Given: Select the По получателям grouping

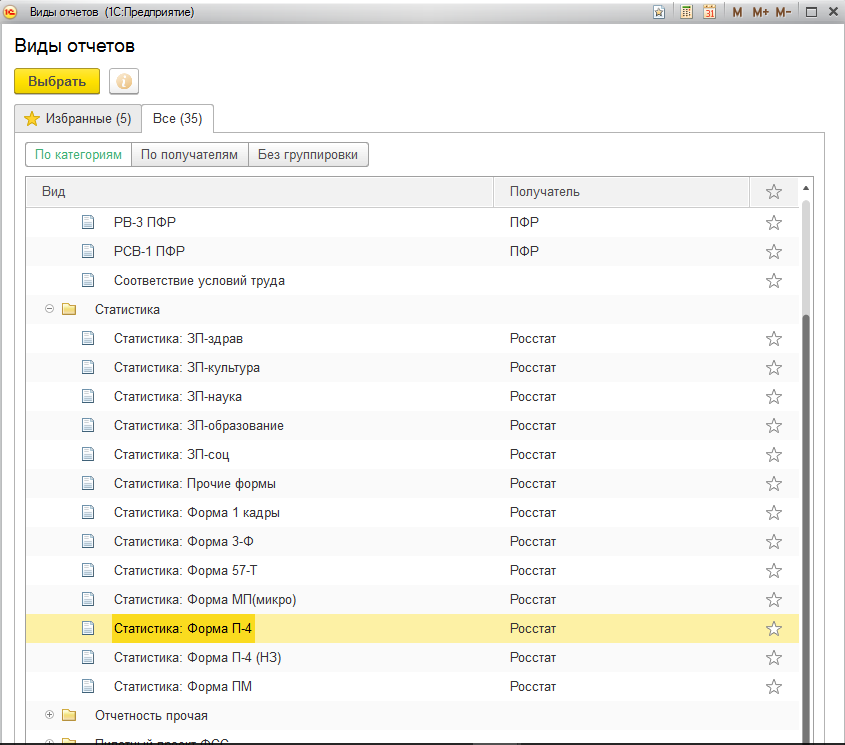Looking at the screenshot, I should click(189, 155).
